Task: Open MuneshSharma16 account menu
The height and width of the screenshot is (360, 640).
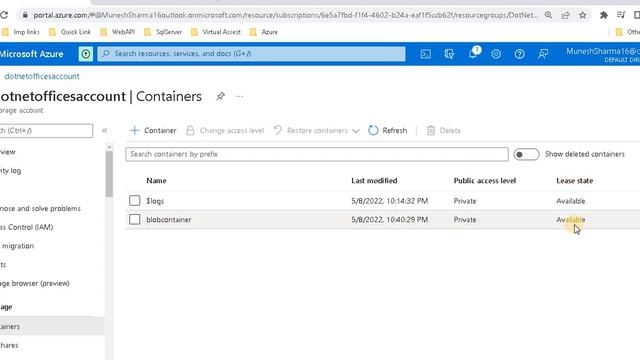Action: [x=603, y=55]
